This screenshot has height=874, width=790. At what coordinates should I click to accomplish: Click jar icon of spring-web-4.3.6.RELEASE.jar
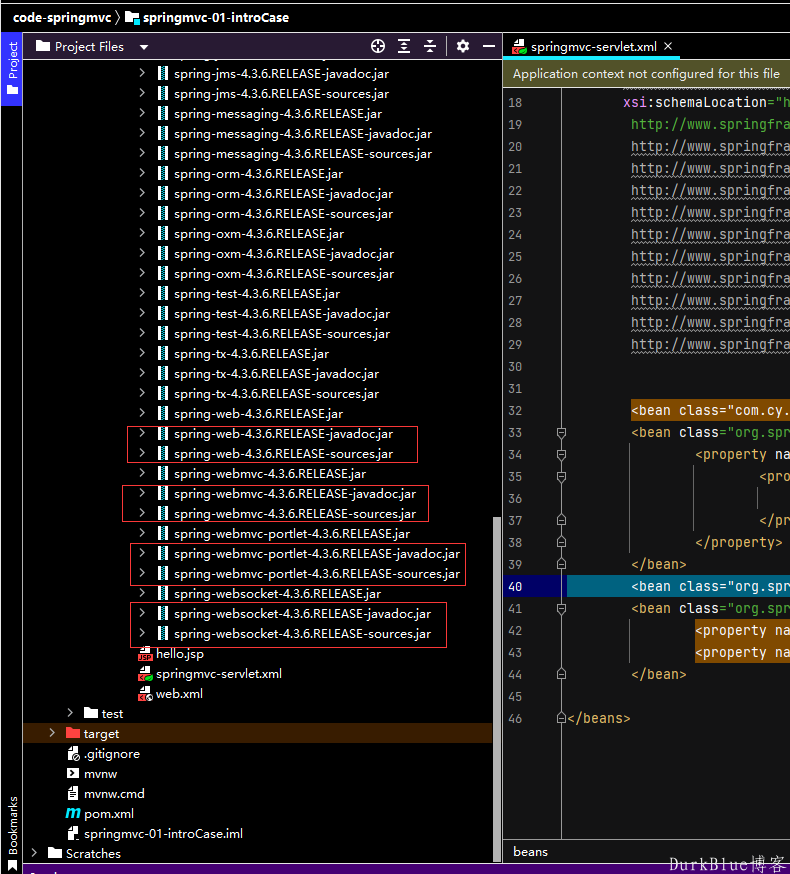tap(163, 413)
